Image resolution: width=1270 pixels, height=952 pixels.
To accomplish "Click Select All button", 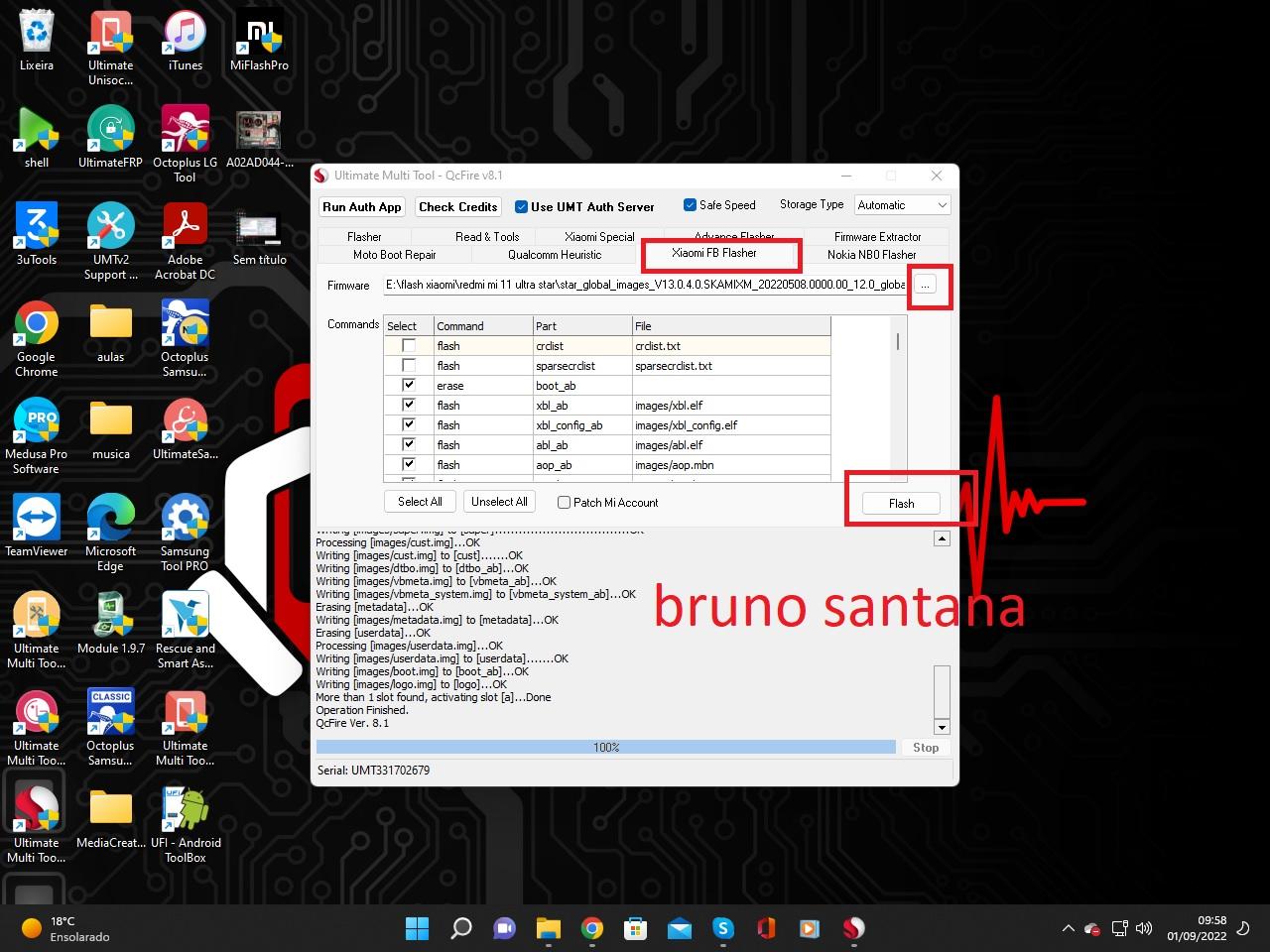I will pos(420,502).
